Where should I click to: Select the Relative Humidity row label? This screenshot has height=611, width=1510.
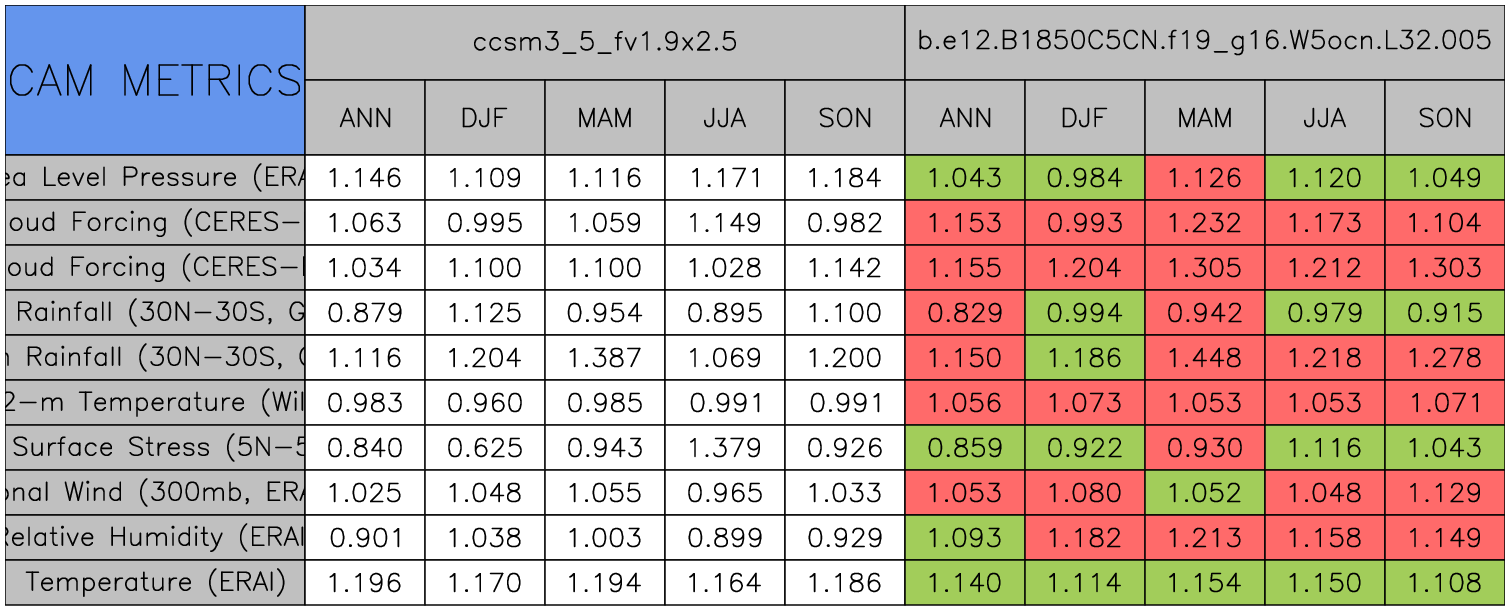pos(154,537)
